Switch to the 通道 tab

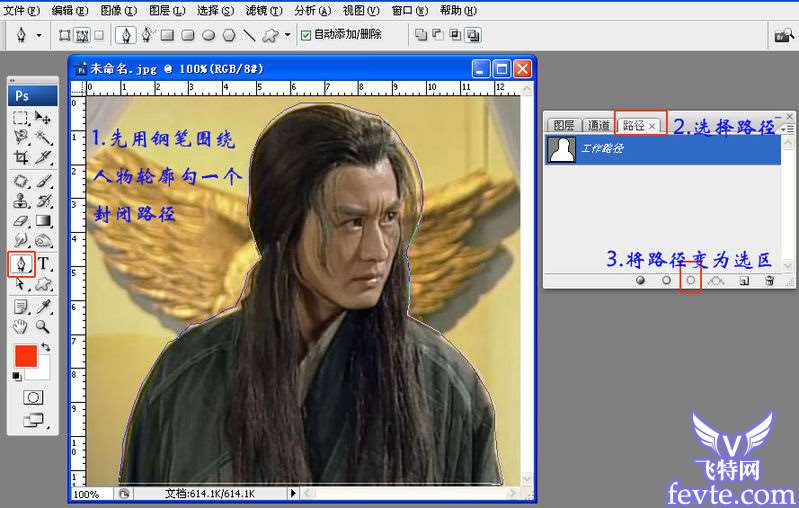click(x=598, y=125)
